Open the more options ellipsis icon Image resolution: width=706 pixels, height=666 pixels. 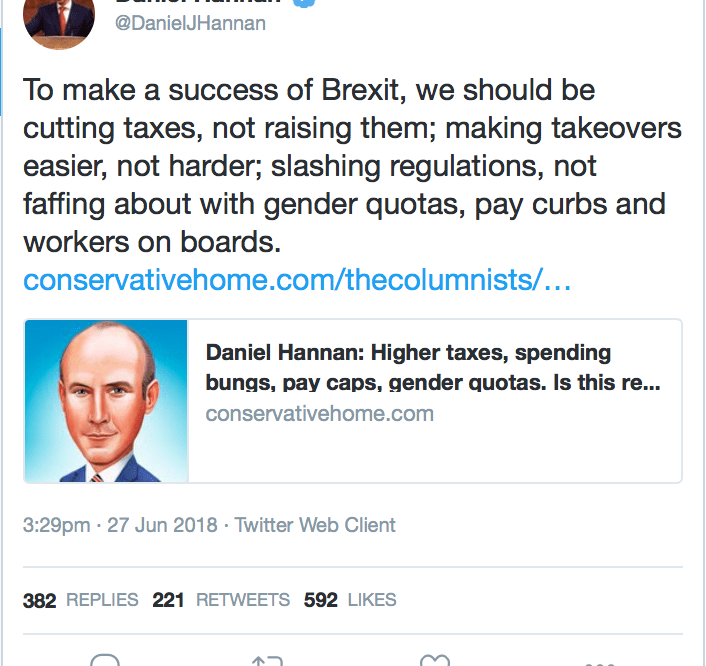tap(599, 661)
